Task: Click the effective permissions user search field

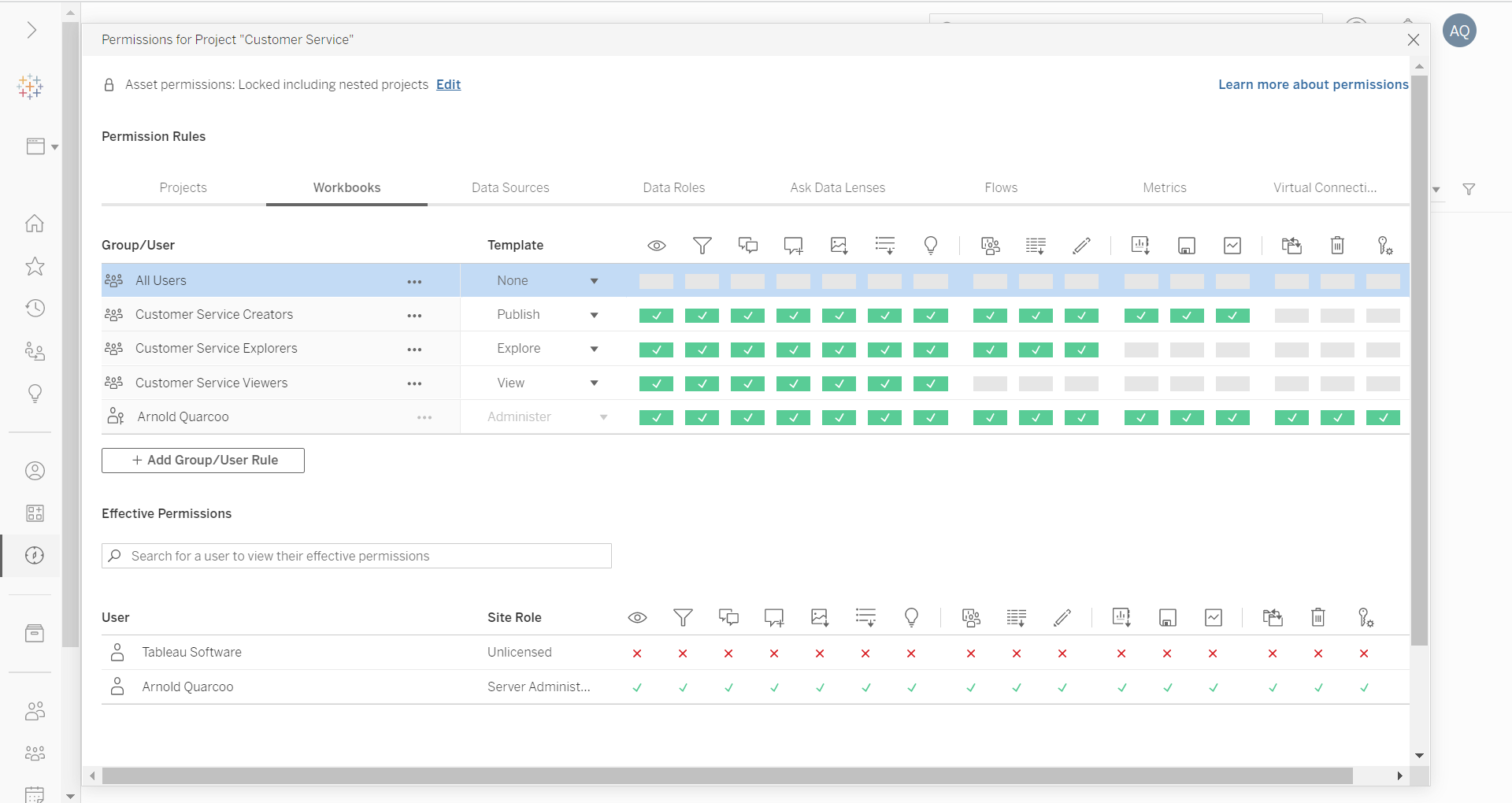Action: (357, 556)
